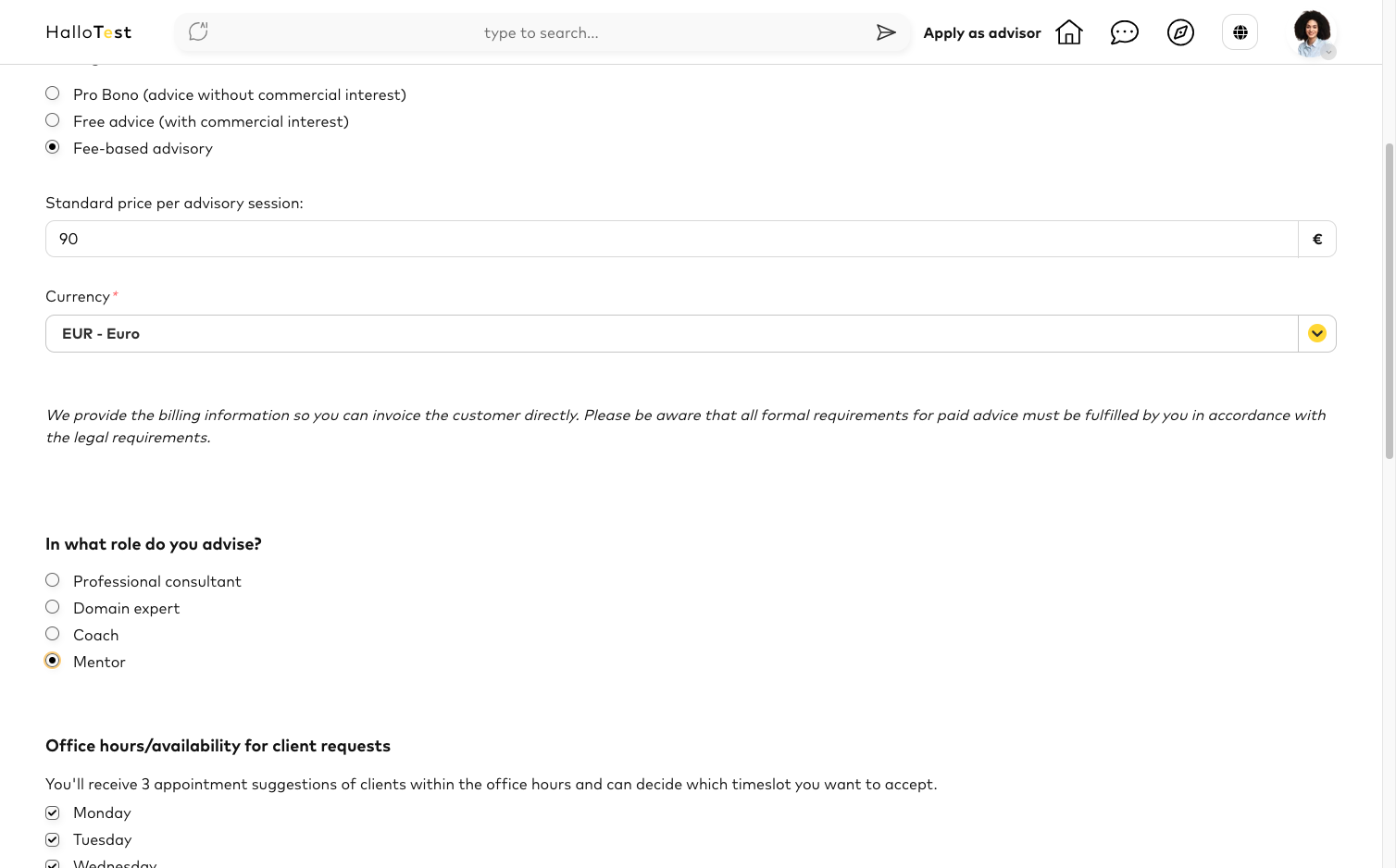
Task: Click Apply as advisor link
Action: tap(982, 32)
